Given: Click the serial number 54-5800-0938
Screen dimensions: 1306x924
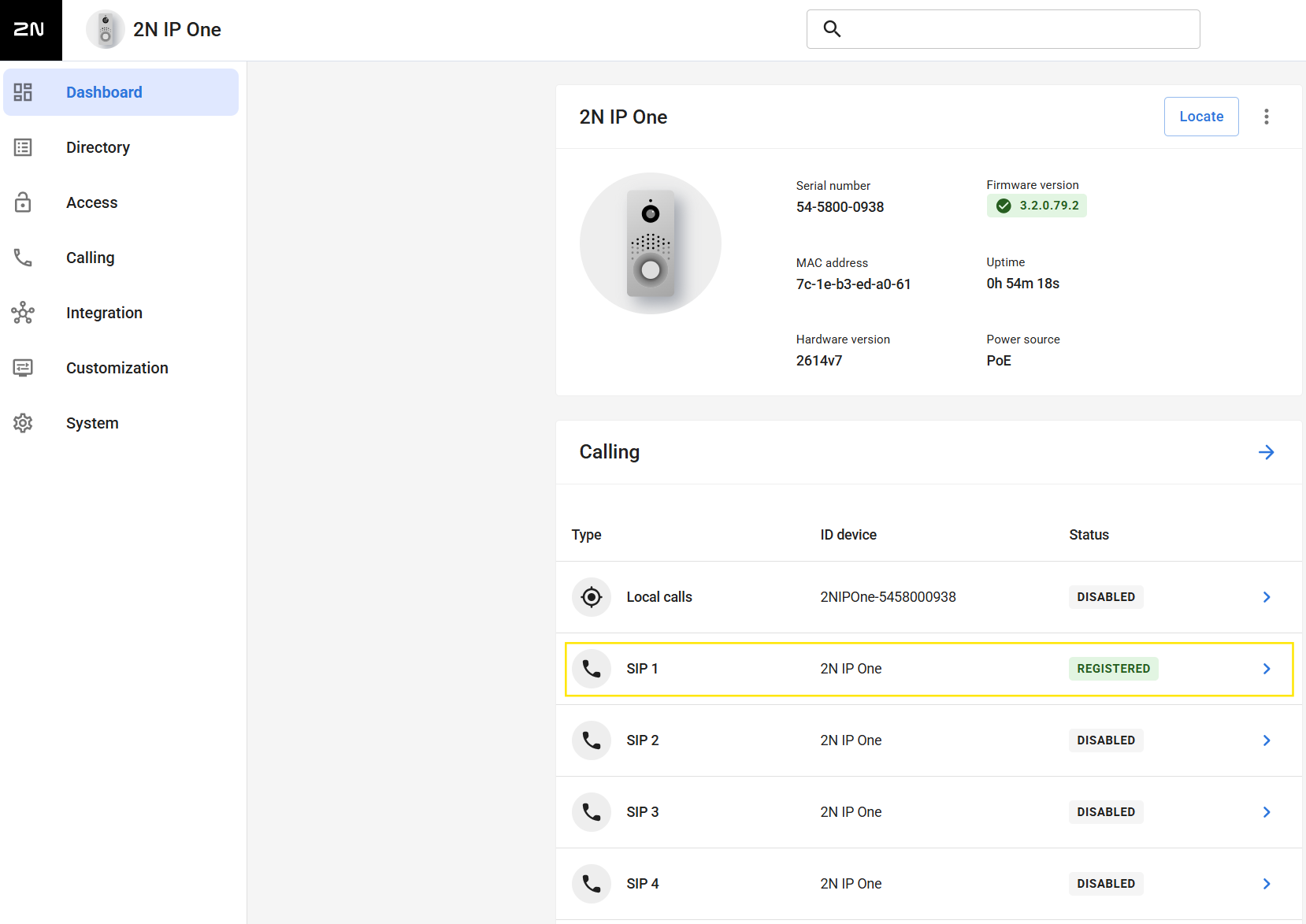Looking at the screenshot, I should [x=840, y=207].
